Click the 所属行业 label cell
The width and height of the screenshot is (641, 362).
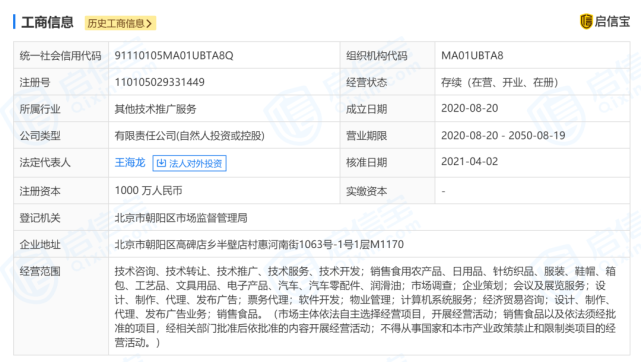61,109
